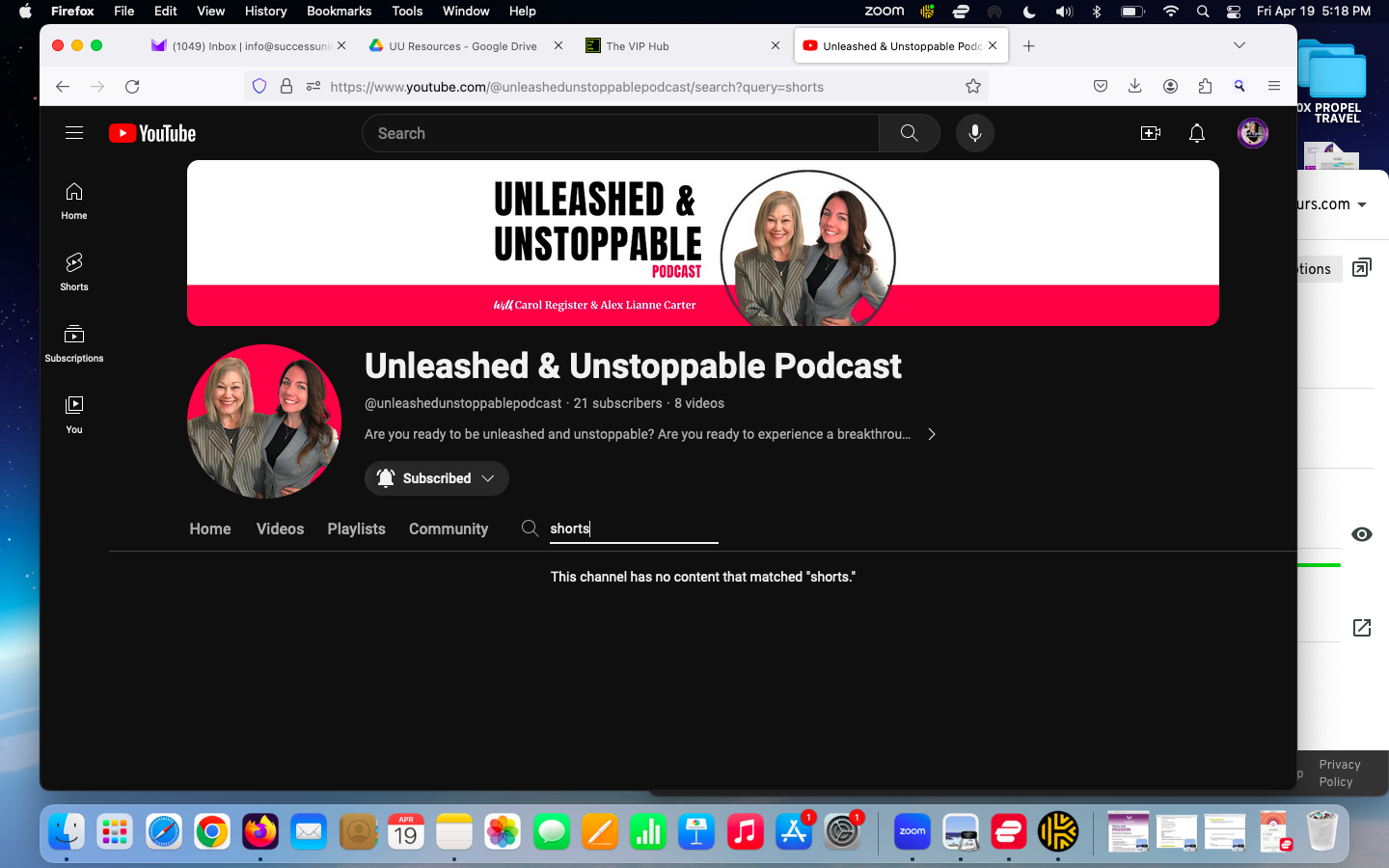Viewport: 1389px width, 868px height.
Task: Open Firefox list all tabs dropdown
Action: 1239,45
